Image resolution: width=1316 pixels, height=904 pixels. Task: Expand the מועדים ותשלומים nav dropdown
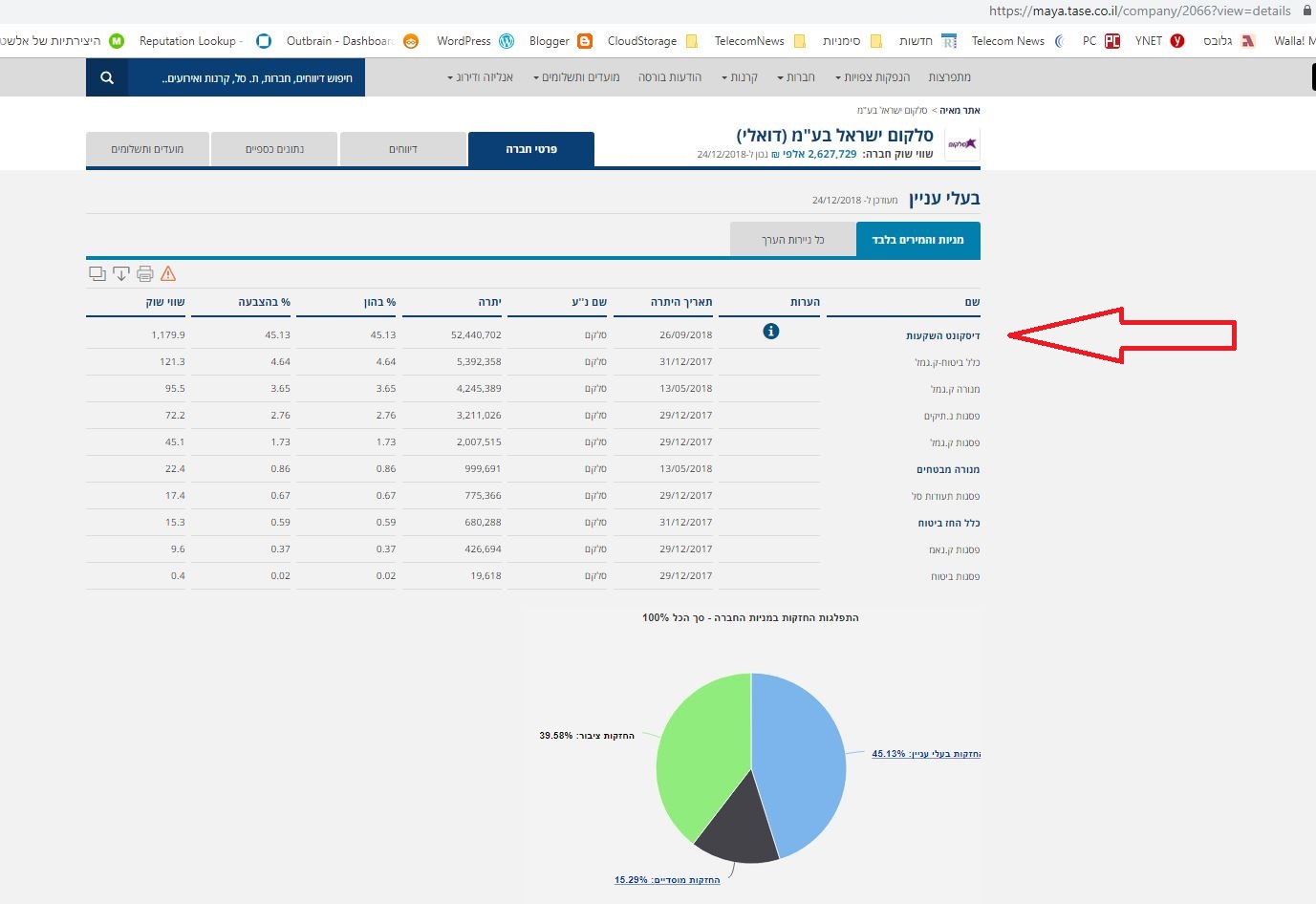(576, 77)
